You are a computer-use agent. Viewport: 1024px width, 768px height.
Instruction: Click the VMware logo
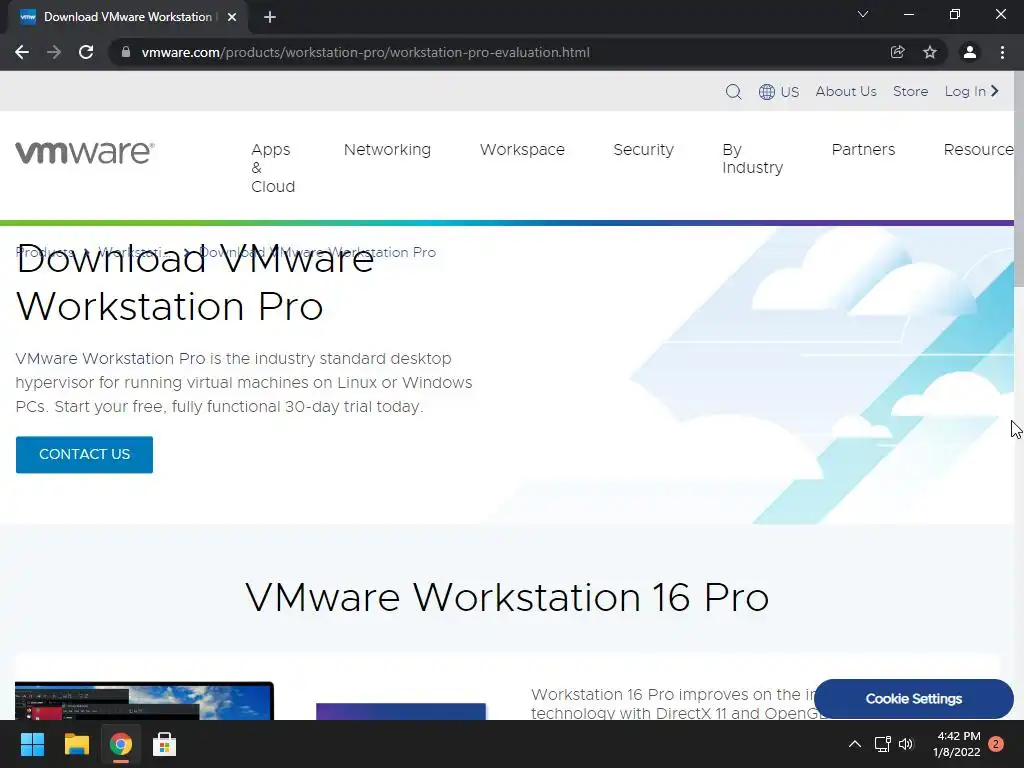coord(85,153)
